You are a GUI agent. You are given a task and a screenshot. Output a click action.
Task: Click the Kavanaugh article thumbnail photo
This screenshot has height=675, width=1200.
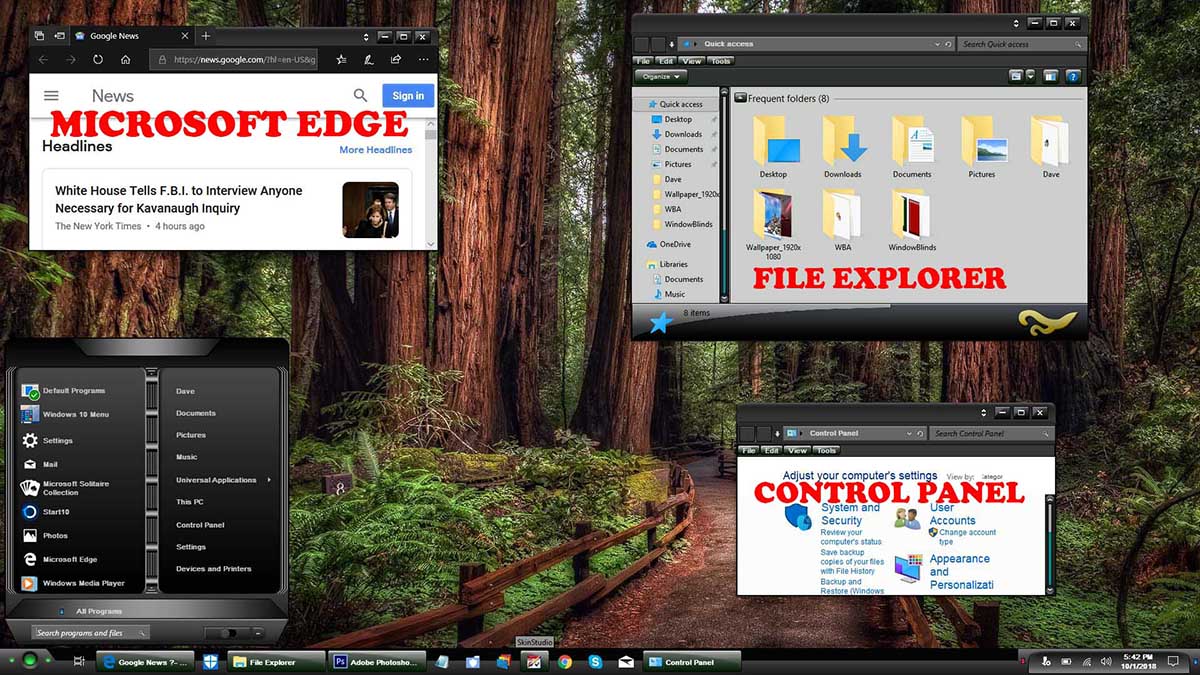coord(370,209)
